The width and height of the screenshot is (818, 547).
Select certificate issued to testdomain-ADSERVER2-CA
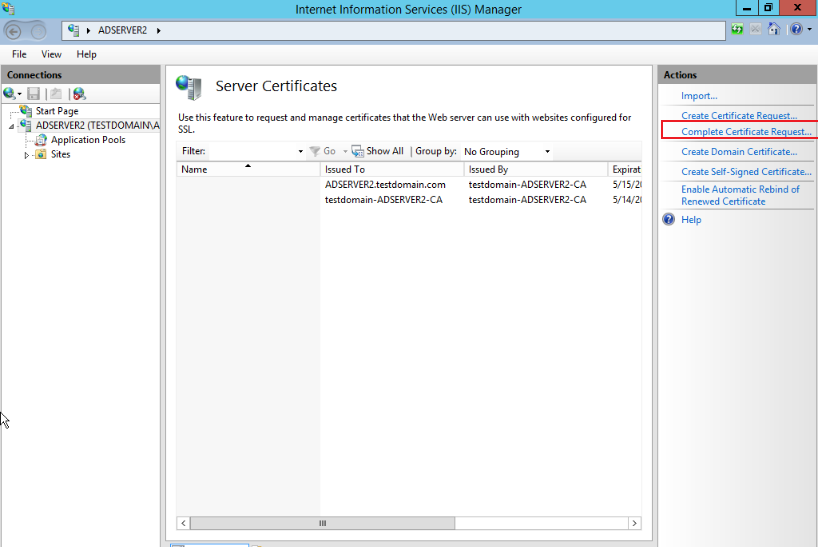[x=409, y=200]
